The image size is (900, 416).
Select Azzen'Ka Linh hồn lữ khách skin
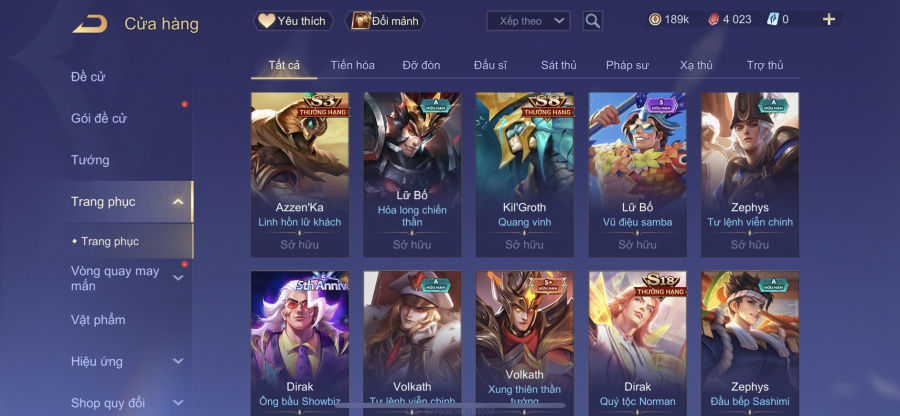pos(300,174)
